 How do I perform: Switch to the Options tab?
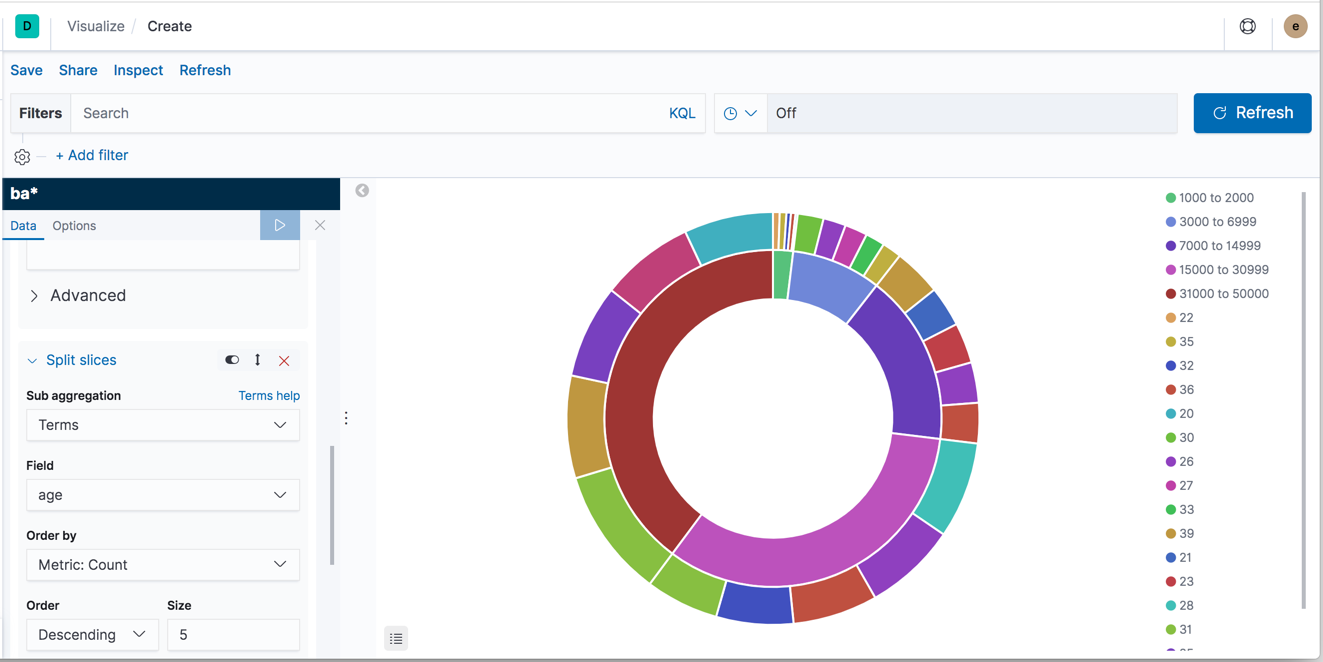[x=74, y=226]
